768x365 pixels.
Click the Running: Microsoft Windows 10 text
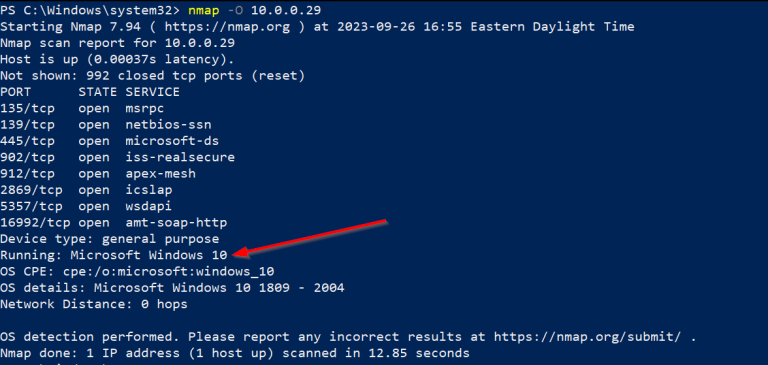[114, 255]
